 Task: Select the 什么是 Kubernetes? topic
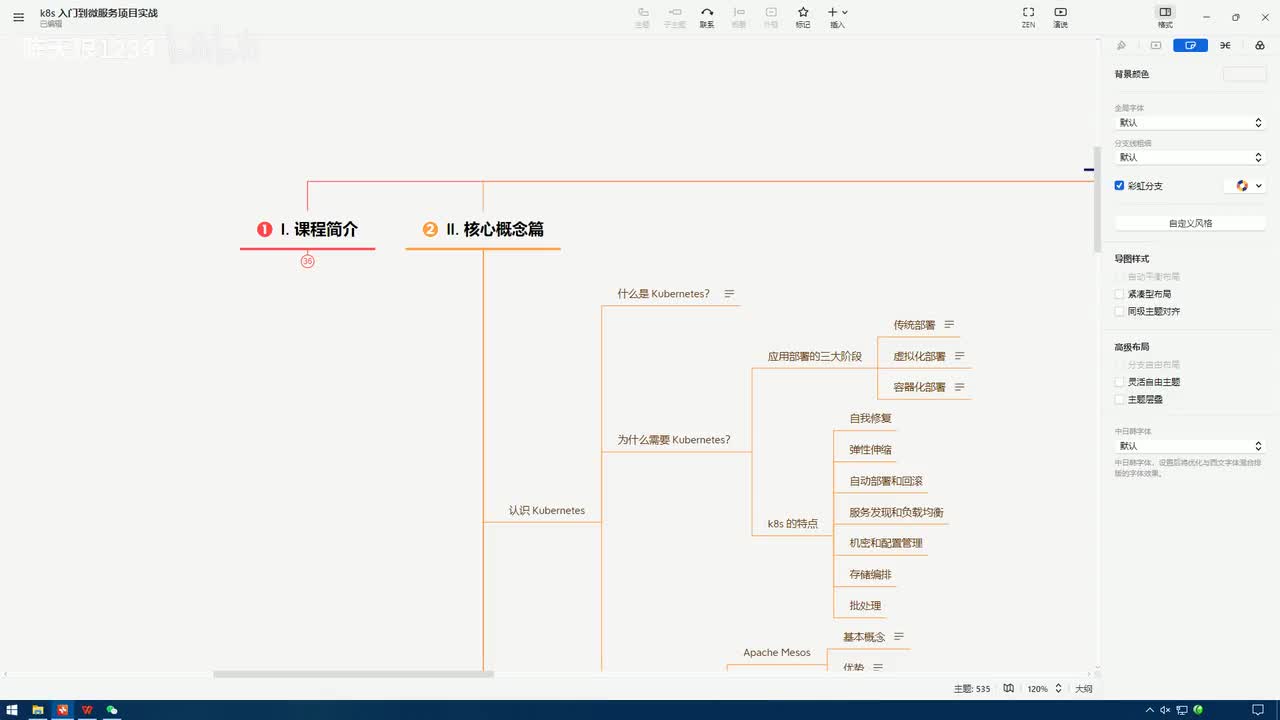[663, 294]
